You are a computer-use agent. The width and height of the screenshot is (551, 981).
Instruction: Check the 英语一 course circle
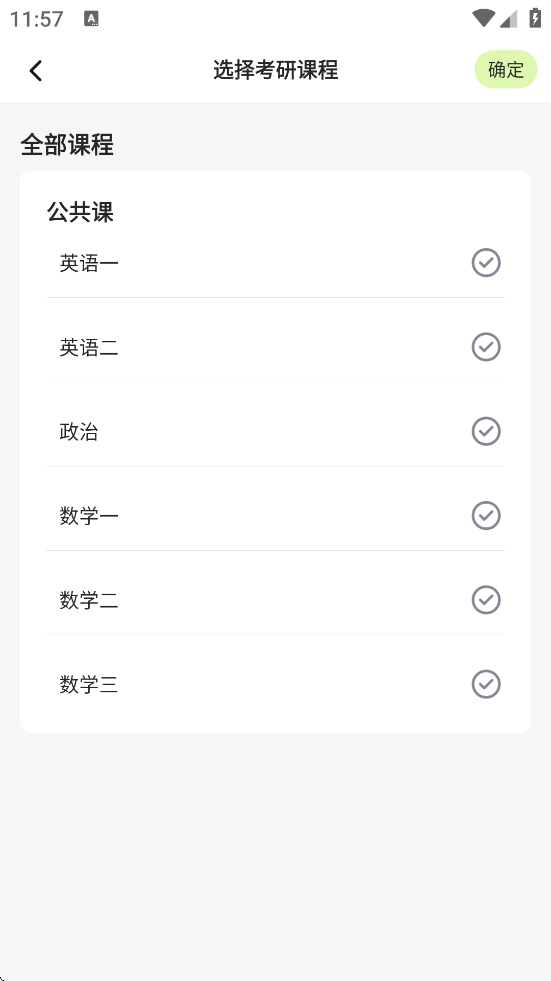(486, 262)
